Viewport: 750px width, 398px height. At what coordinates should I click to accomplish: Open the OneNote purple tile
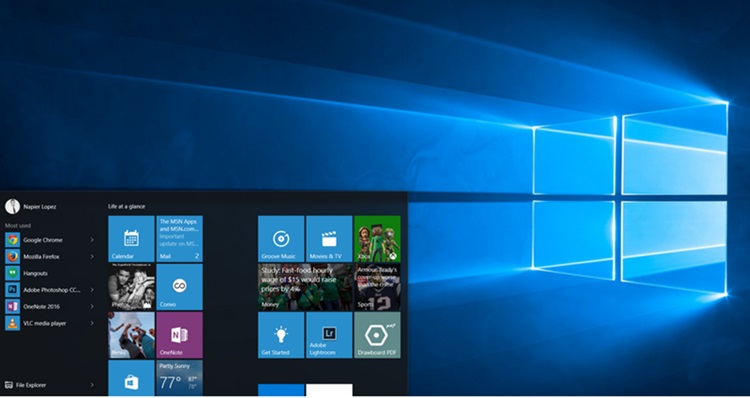click(179, 335)
